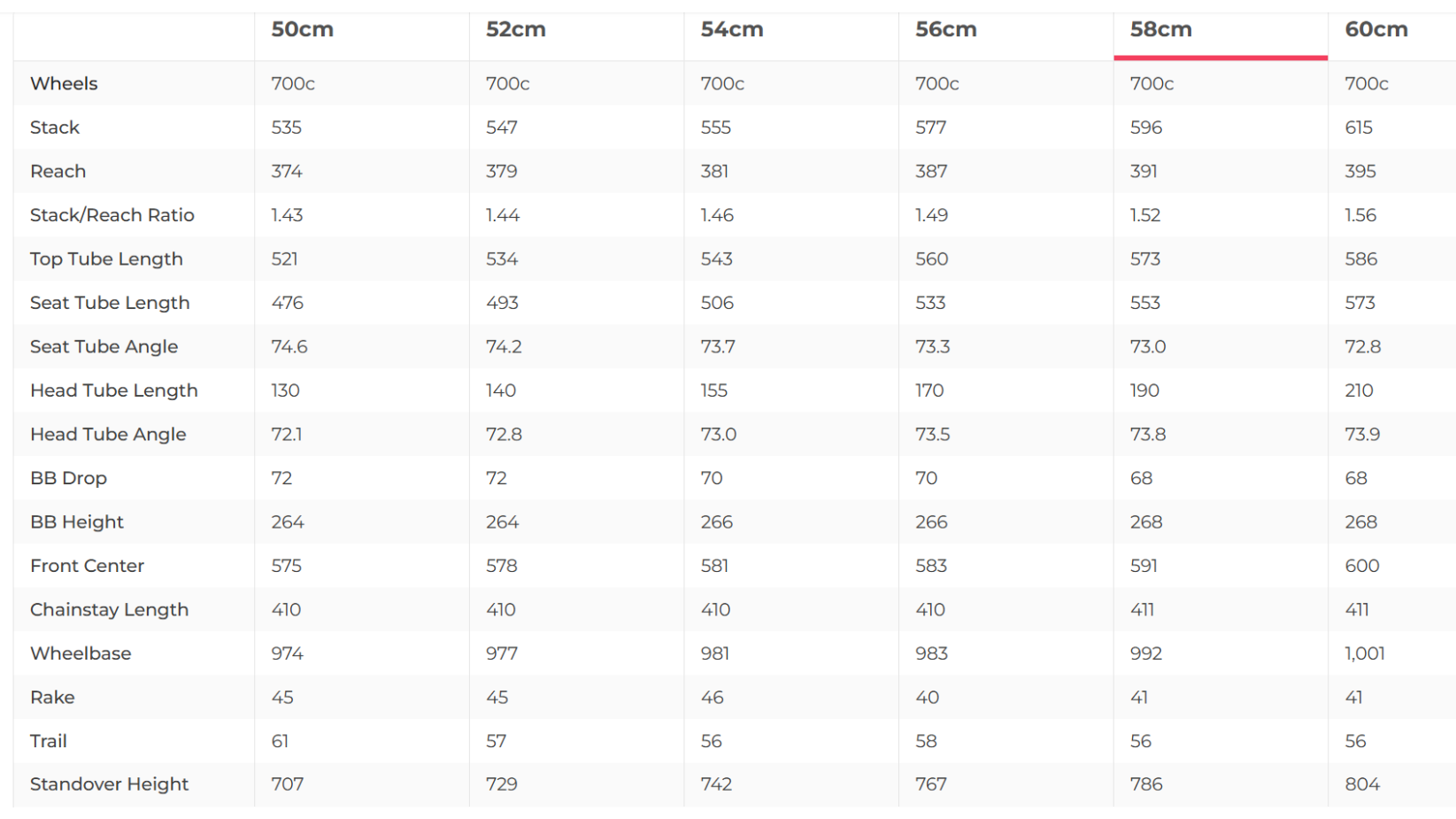Switch to the 54cm size tab
Viewport: 1456px width, 819px height.
pos(731,29)
